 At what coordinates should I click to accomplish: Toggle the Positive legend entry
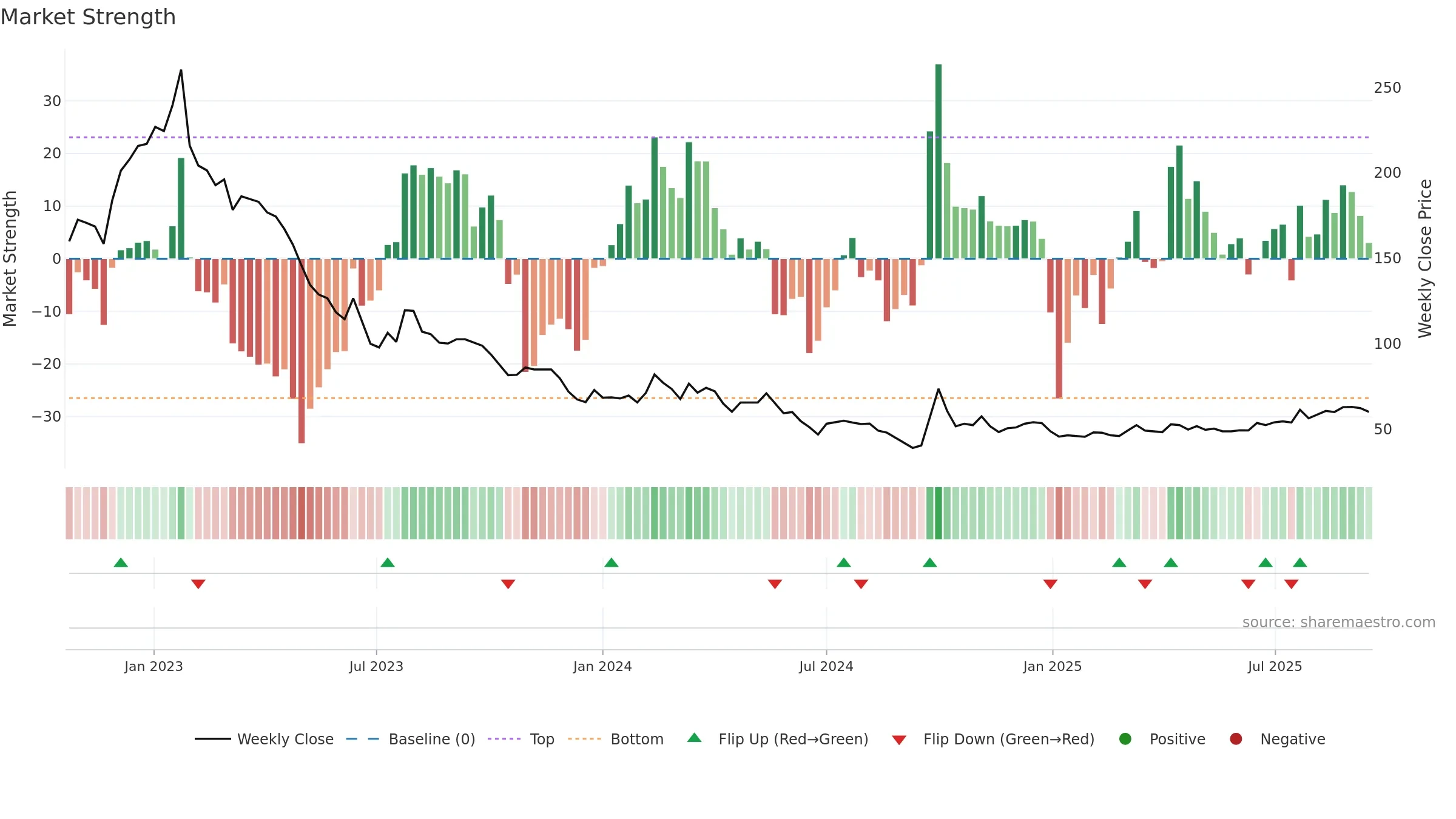1162,739
